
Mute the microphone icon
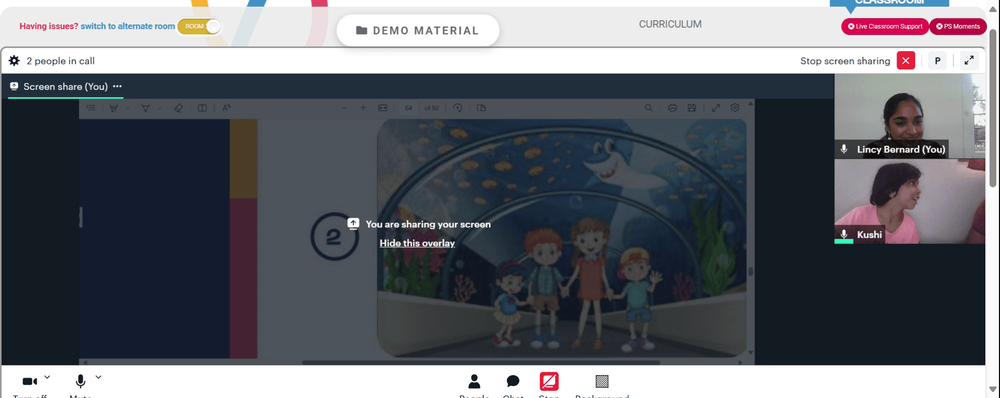[x=80, y=381]
